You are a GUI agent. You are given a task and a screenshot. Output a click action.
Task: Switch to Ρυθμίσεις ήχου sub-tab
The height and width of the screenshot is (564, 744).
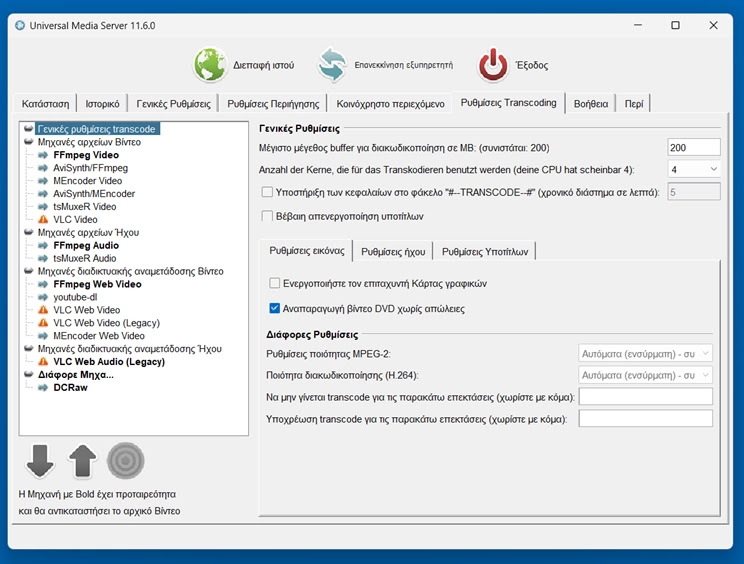point(393,252)
